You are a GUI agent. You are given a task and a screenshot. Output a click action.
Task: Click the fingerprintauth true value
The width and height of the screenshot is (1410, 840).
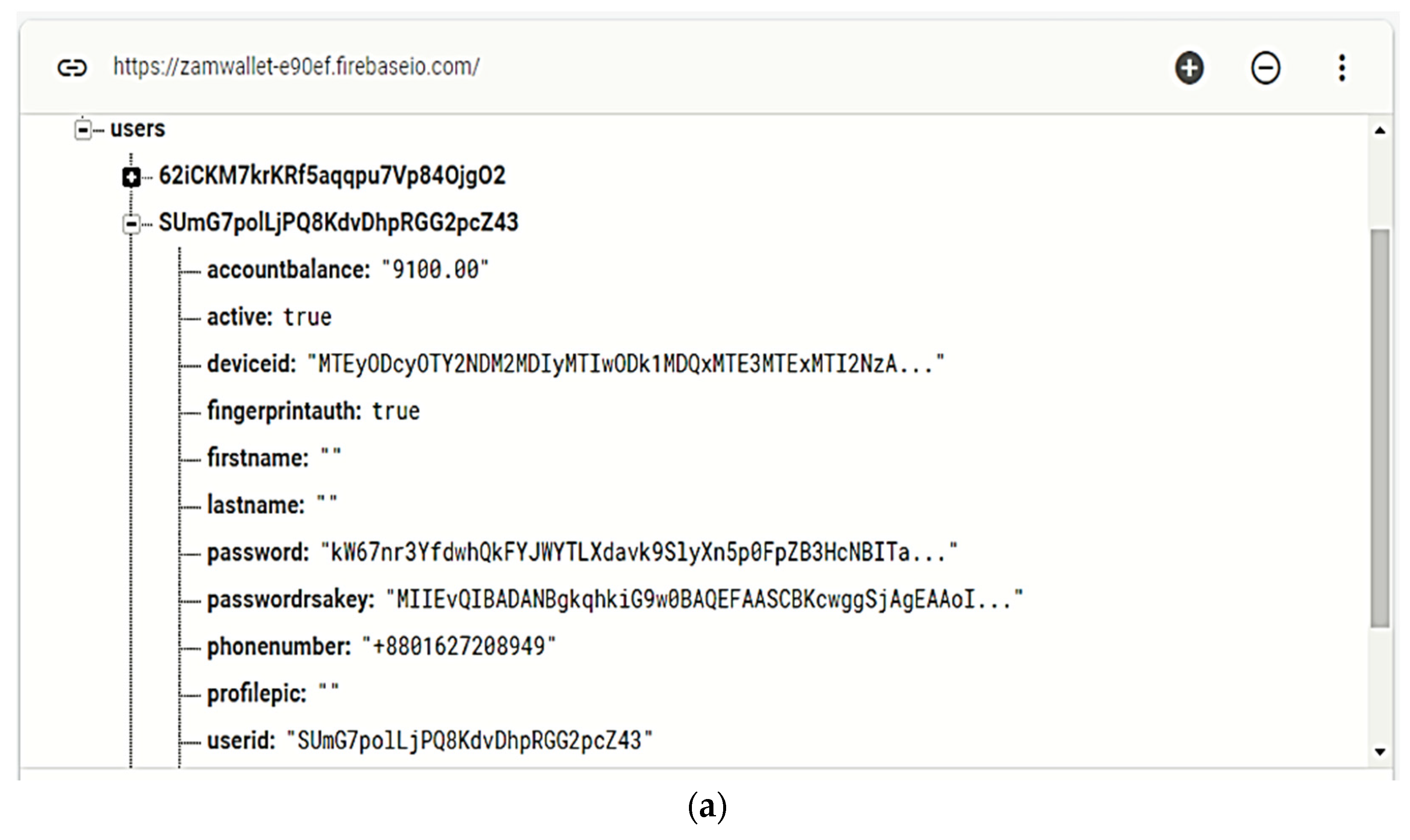point(396,411)
